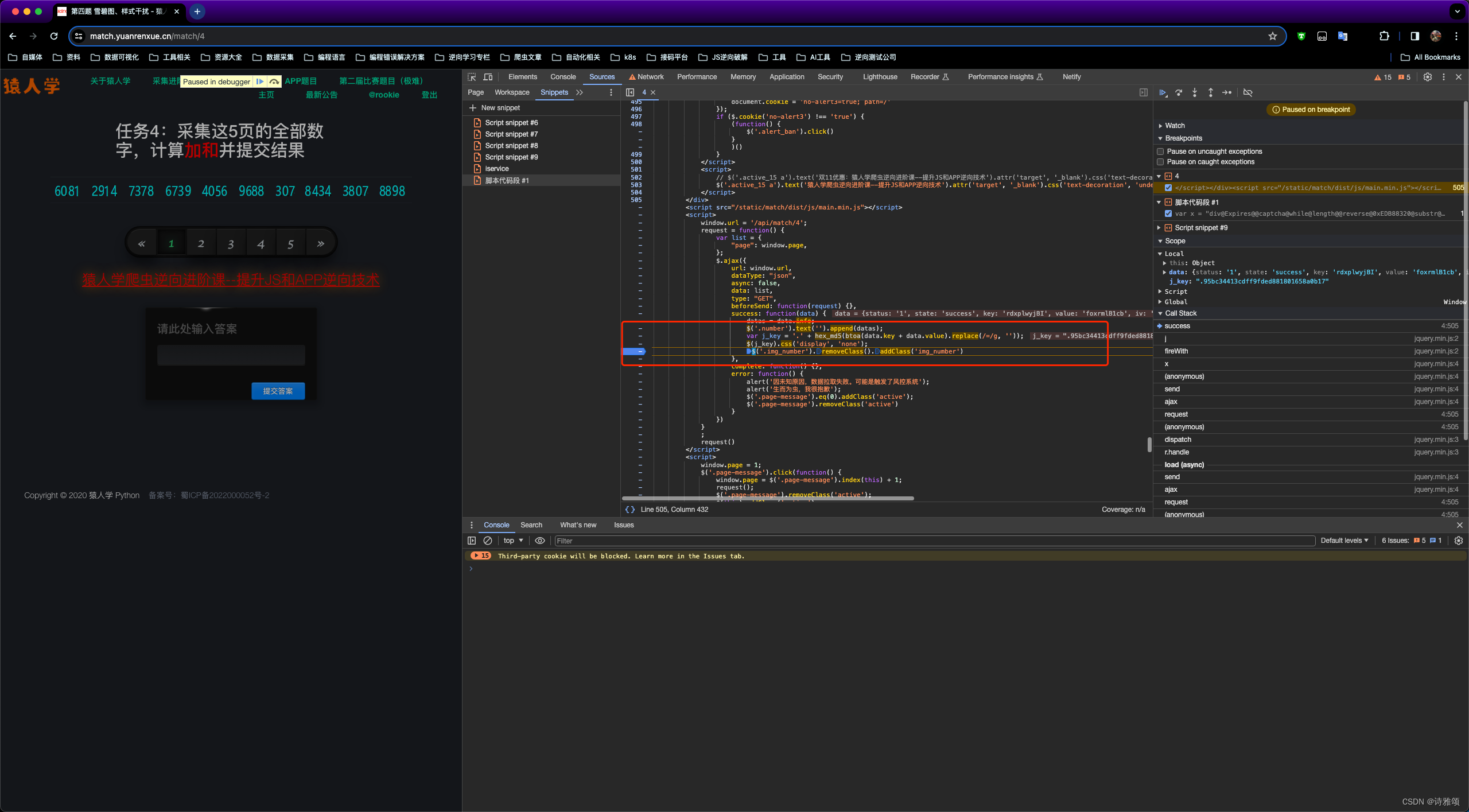Click the answer input field
1469x812 pixels.
click(x=231, y=355)
